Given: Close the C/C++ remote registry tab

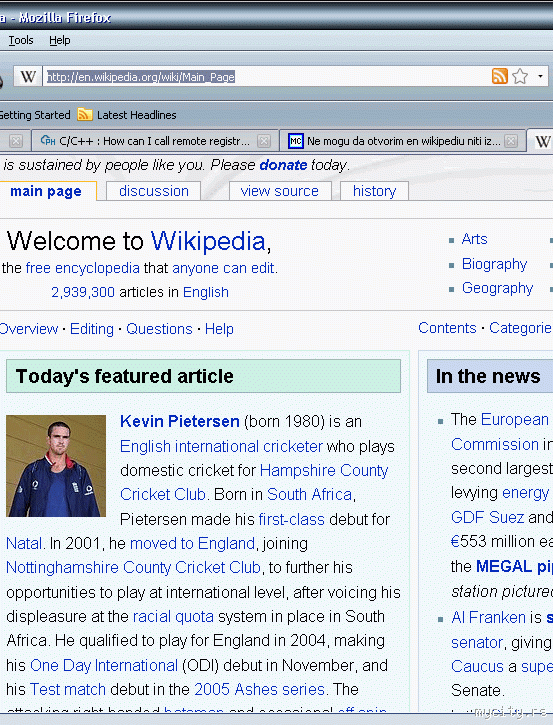Looking at the screenshot, I should (x=264, y=141).
